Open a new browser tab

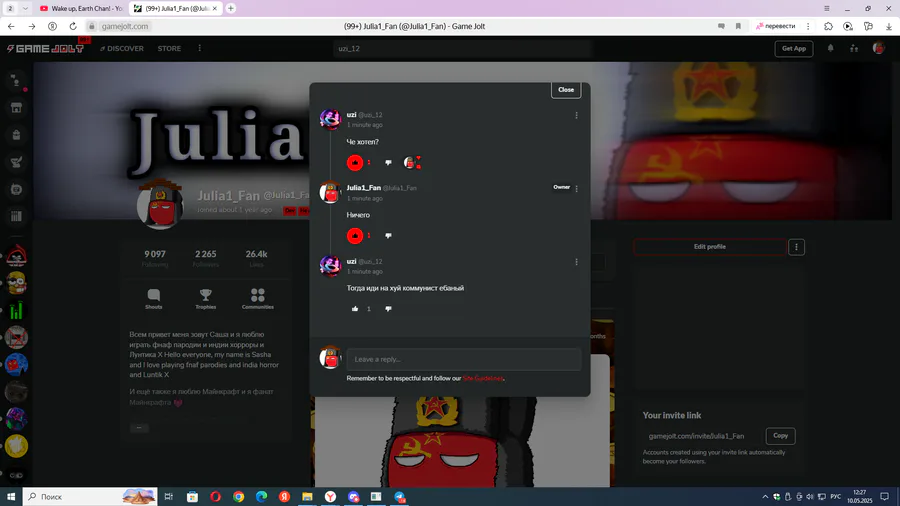click(x=231, y=9)
